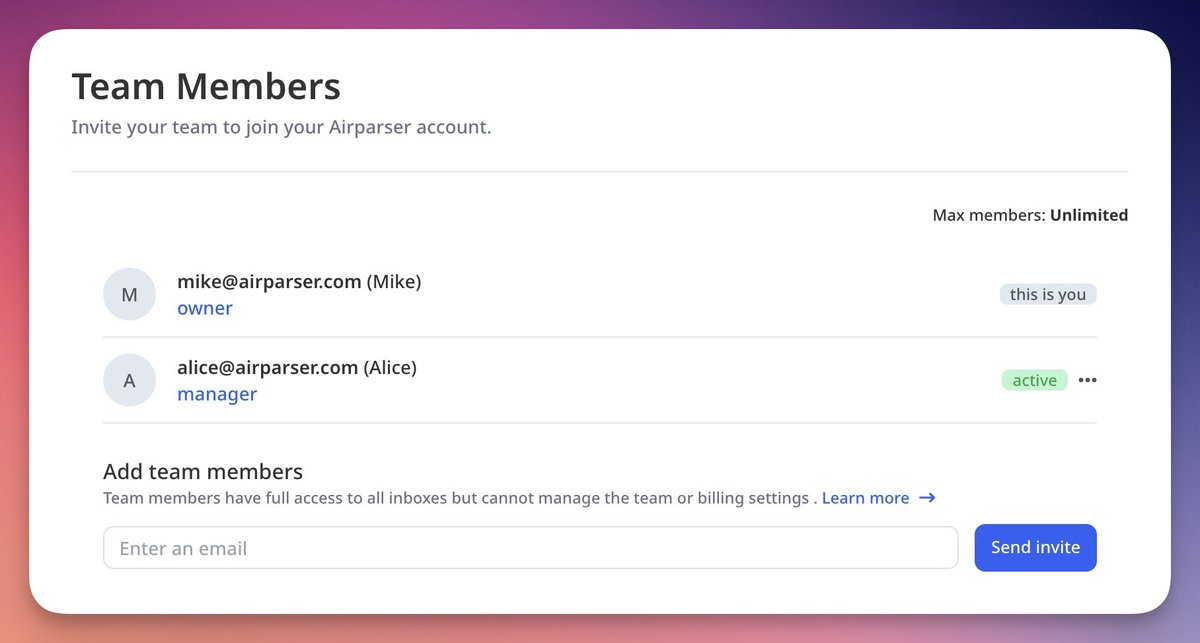Click the arrow icon beside Learn more
Image resolution: width=1200 pixels, height=643 pixels.
click(926, 497)
